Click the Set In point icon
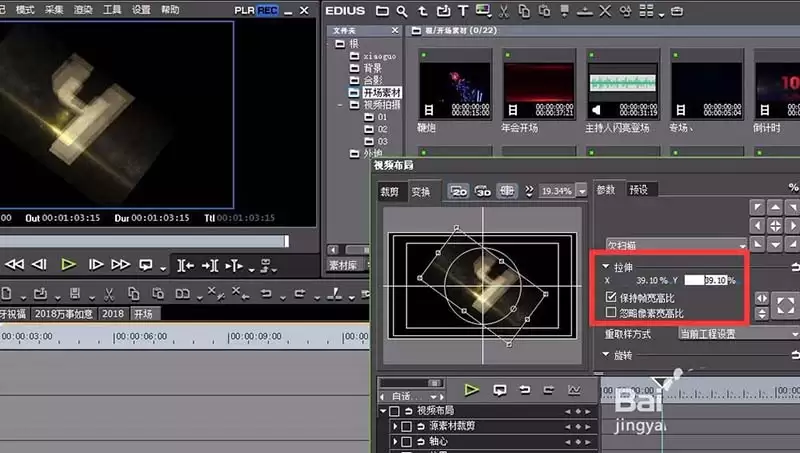The width and height of the screenshot is (800, 453). [185, 265]
